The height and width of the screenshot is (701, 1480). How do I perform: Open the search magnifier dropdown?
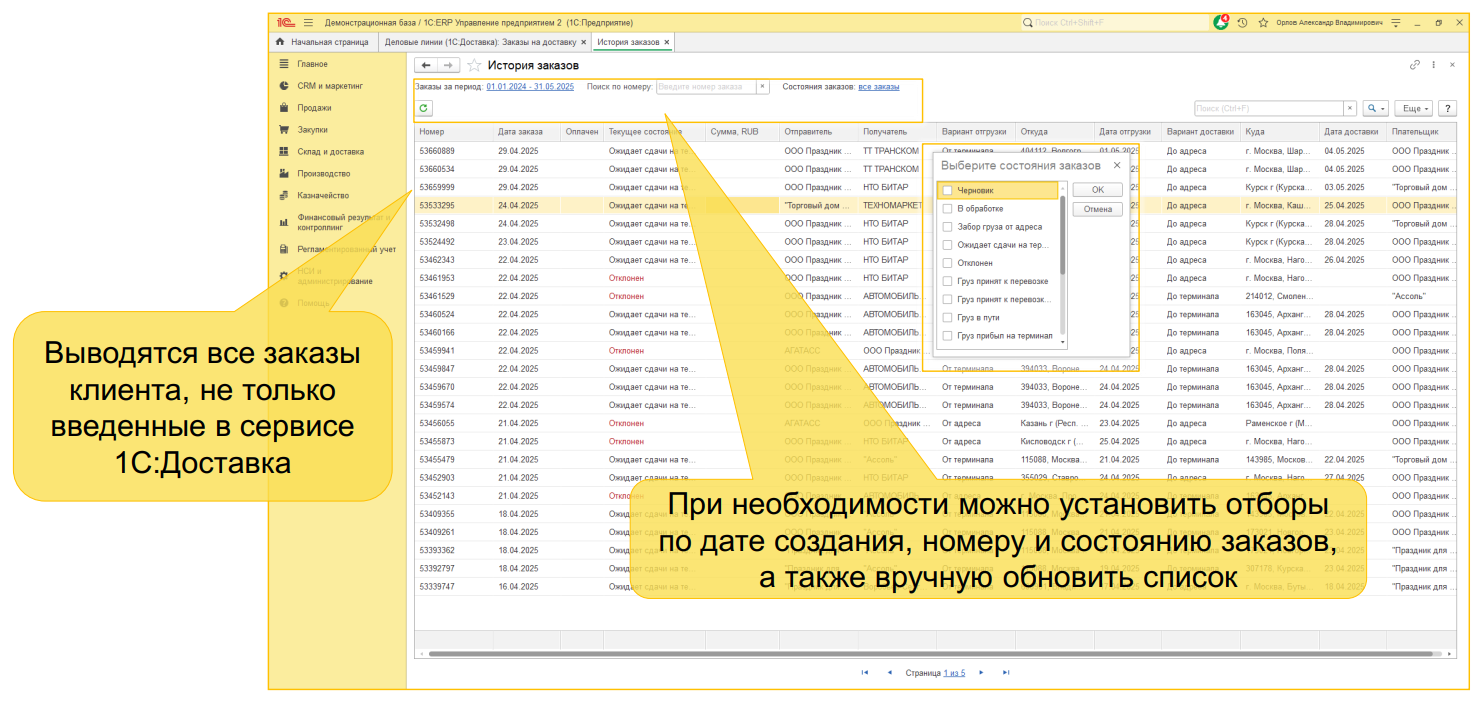pyautogui.click(x=1376, y=108)
